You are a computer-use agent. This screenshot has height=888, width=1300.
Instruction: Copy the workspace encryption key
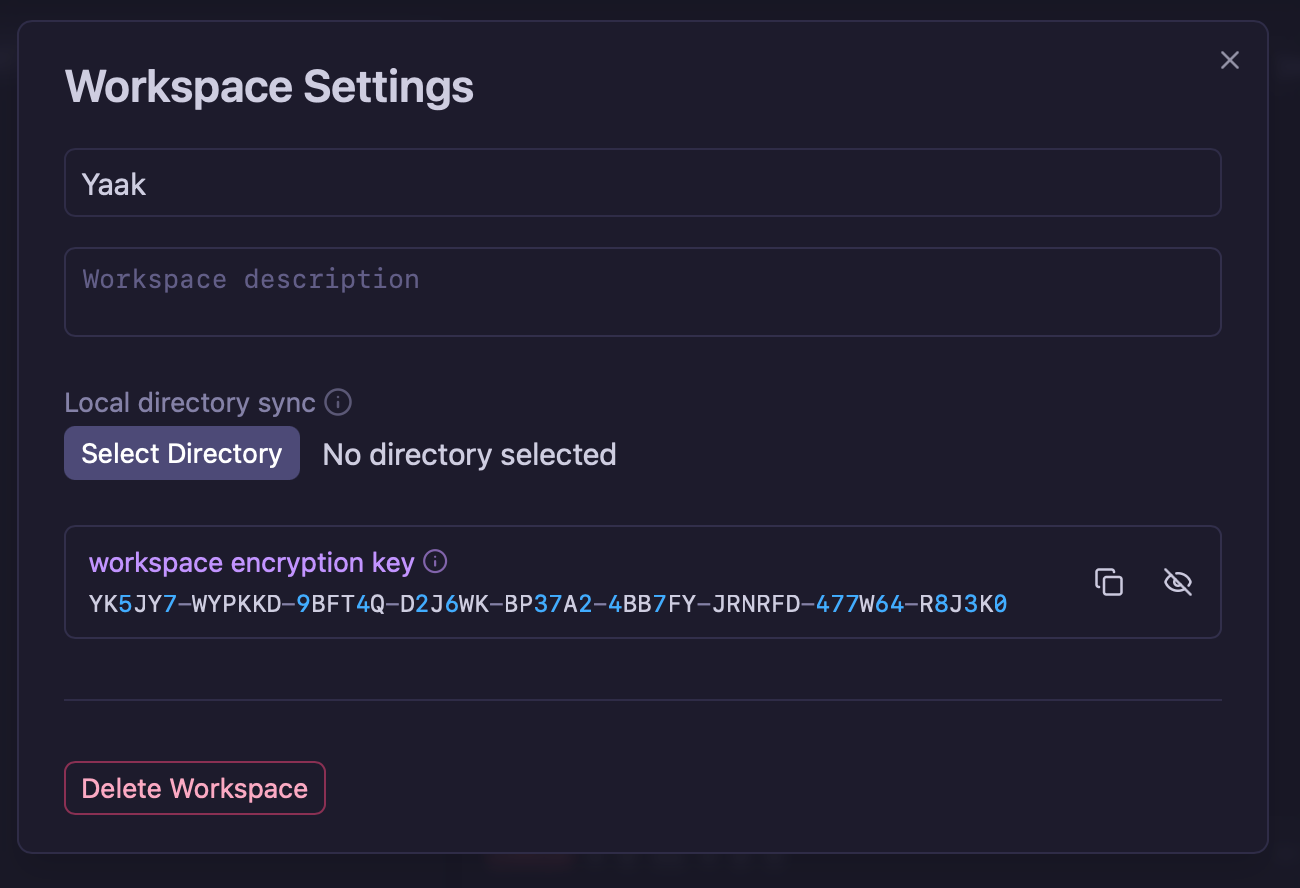click(x=1109, y=582)
